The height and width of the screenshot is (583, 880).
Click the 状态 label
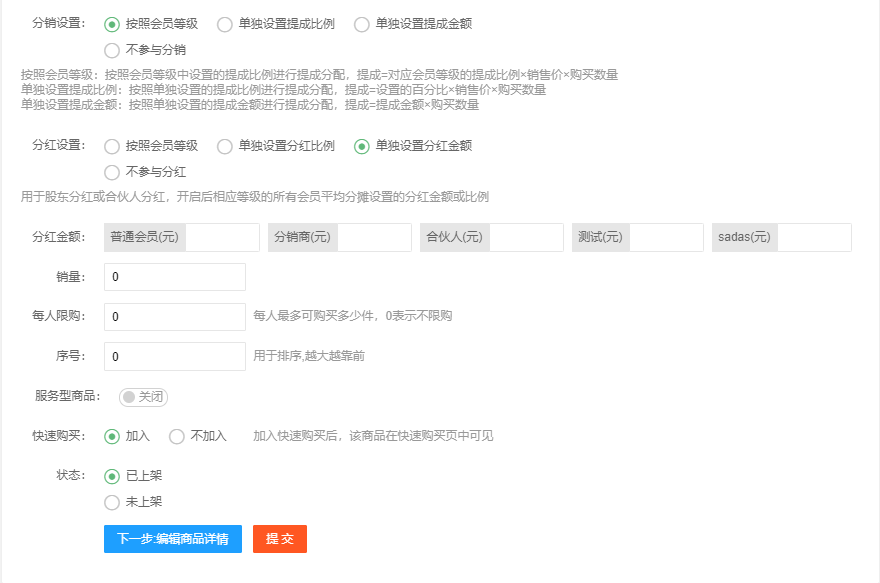click(x=70, y=475)
